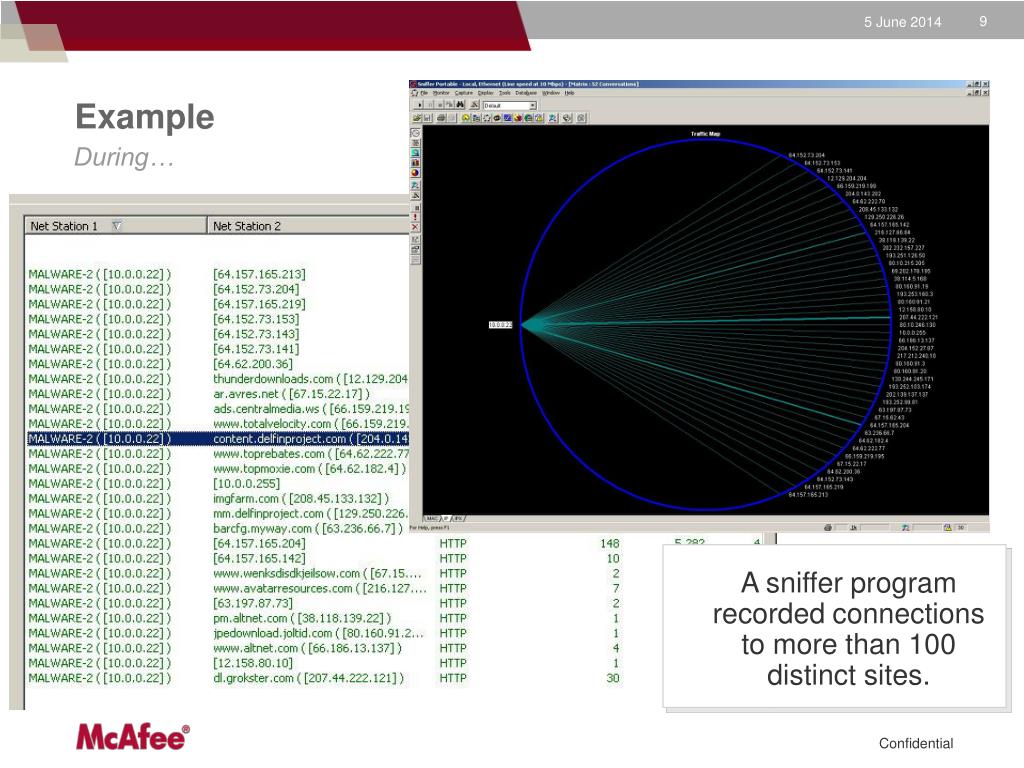Open the Display menu
This screenshot has height=768, width=1024.
pos(486,93)
